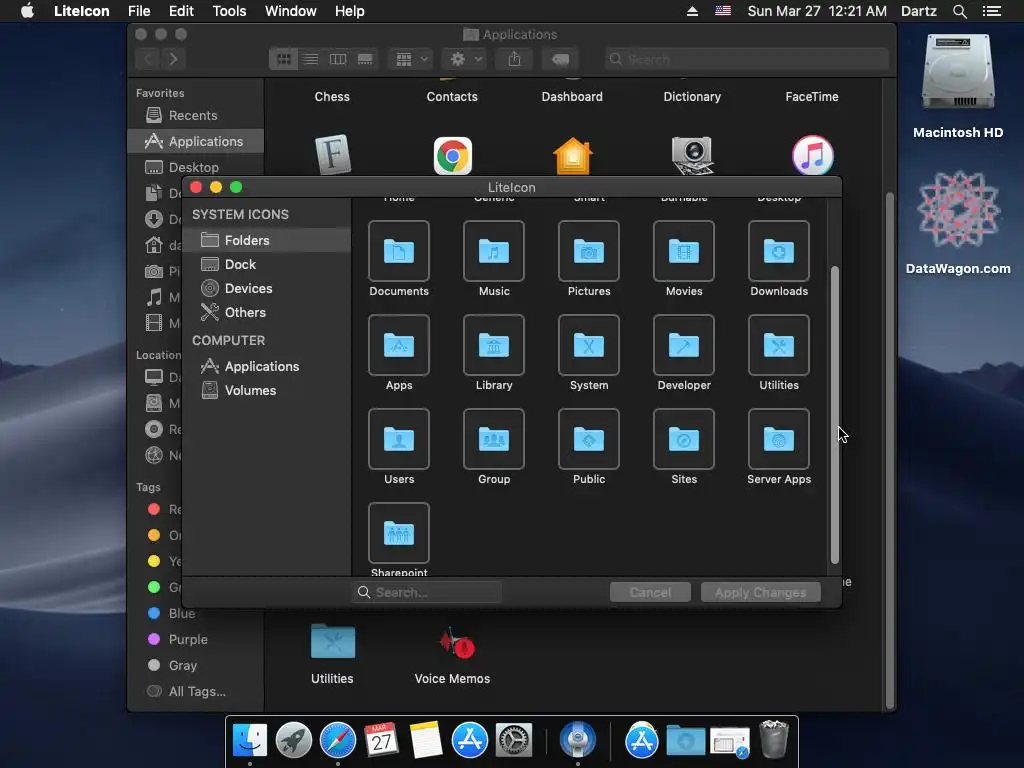Switch Finder to list view
The width and height of the screenshot is (1024, 768).
pyautogui.click(x=311, y=59)
